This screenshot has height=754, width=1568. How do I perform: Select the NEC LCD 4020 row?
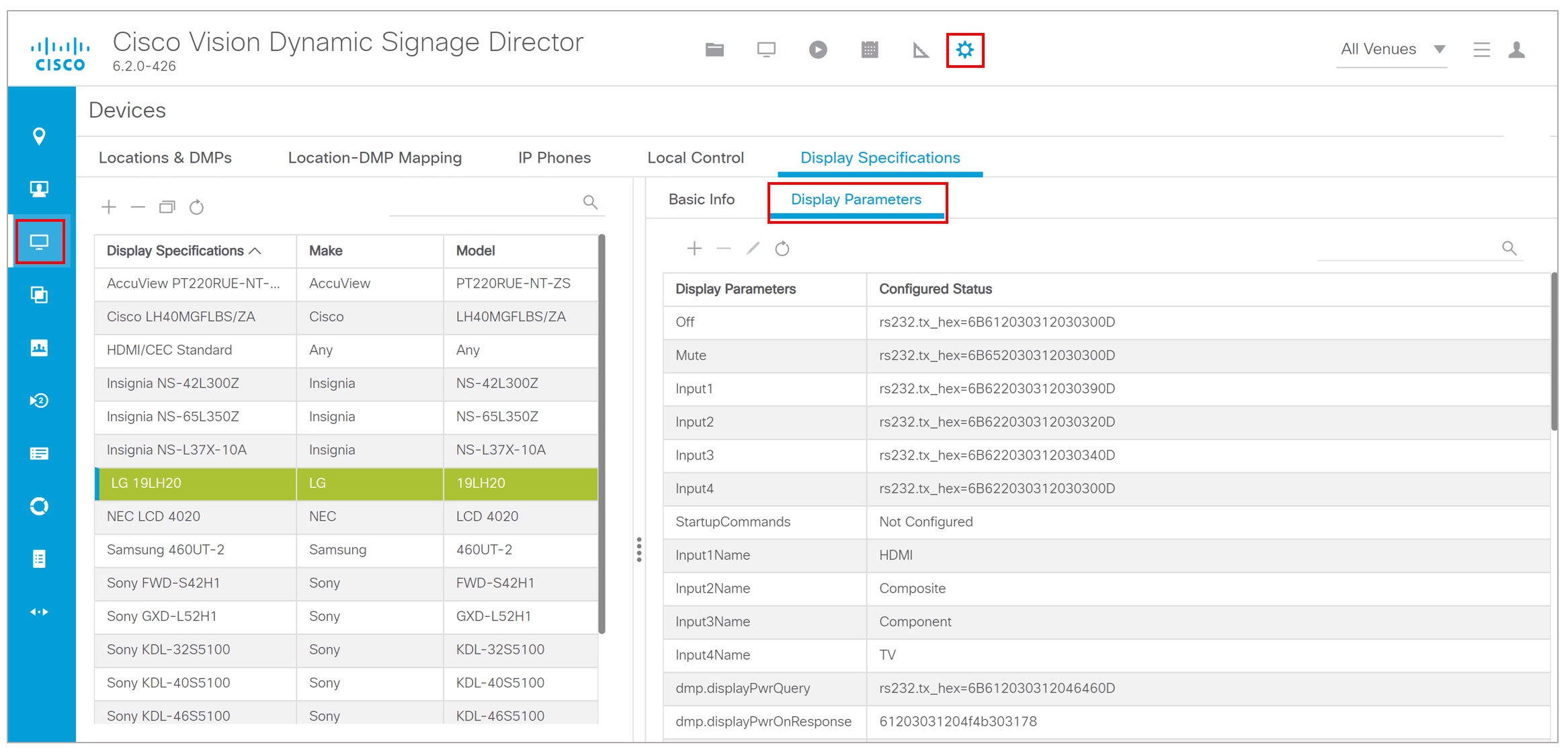pyautogui.click(x=346, y=517)
